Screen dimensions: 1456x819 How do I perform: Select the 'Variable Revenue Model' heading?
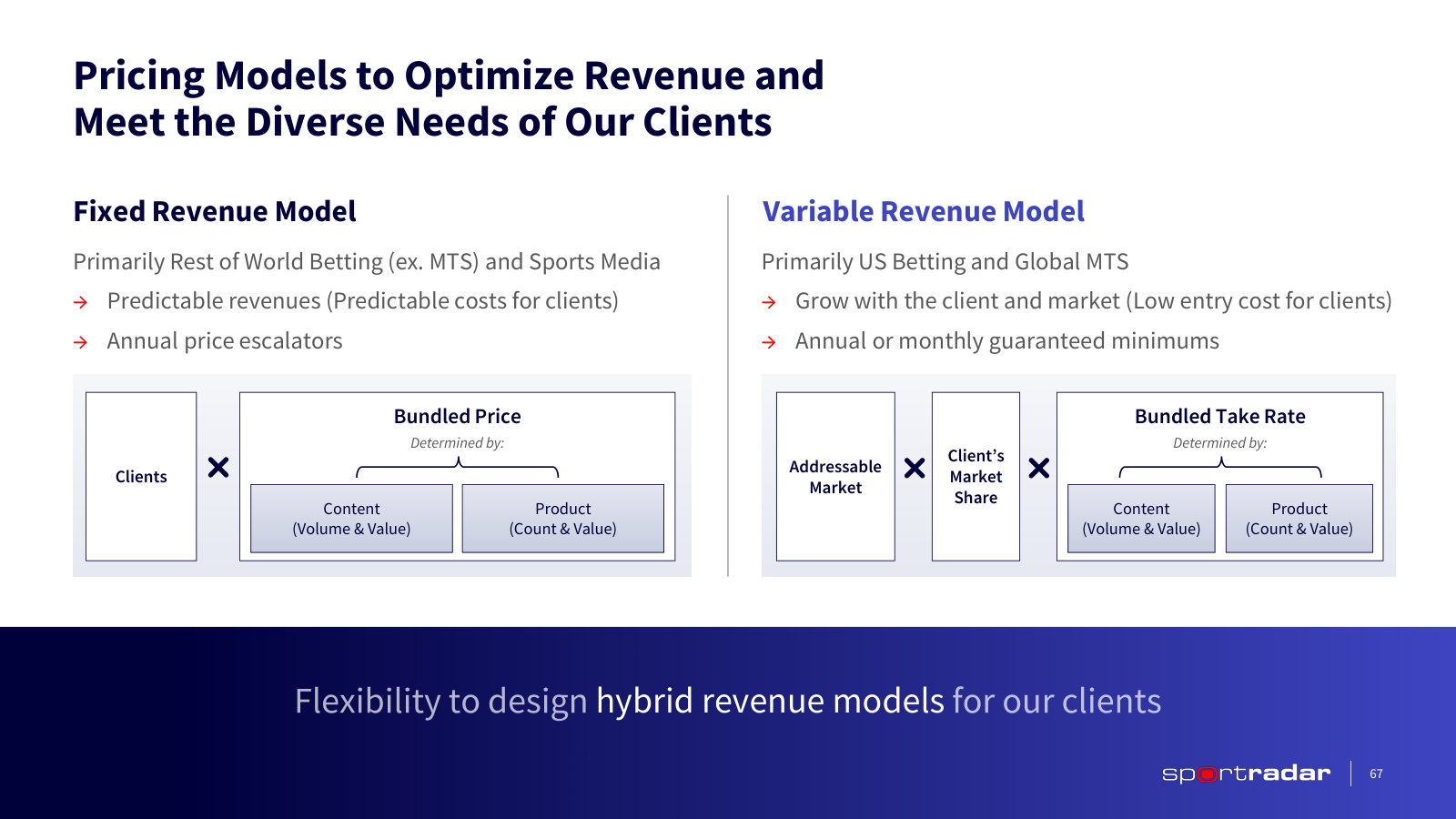point(924,211)
